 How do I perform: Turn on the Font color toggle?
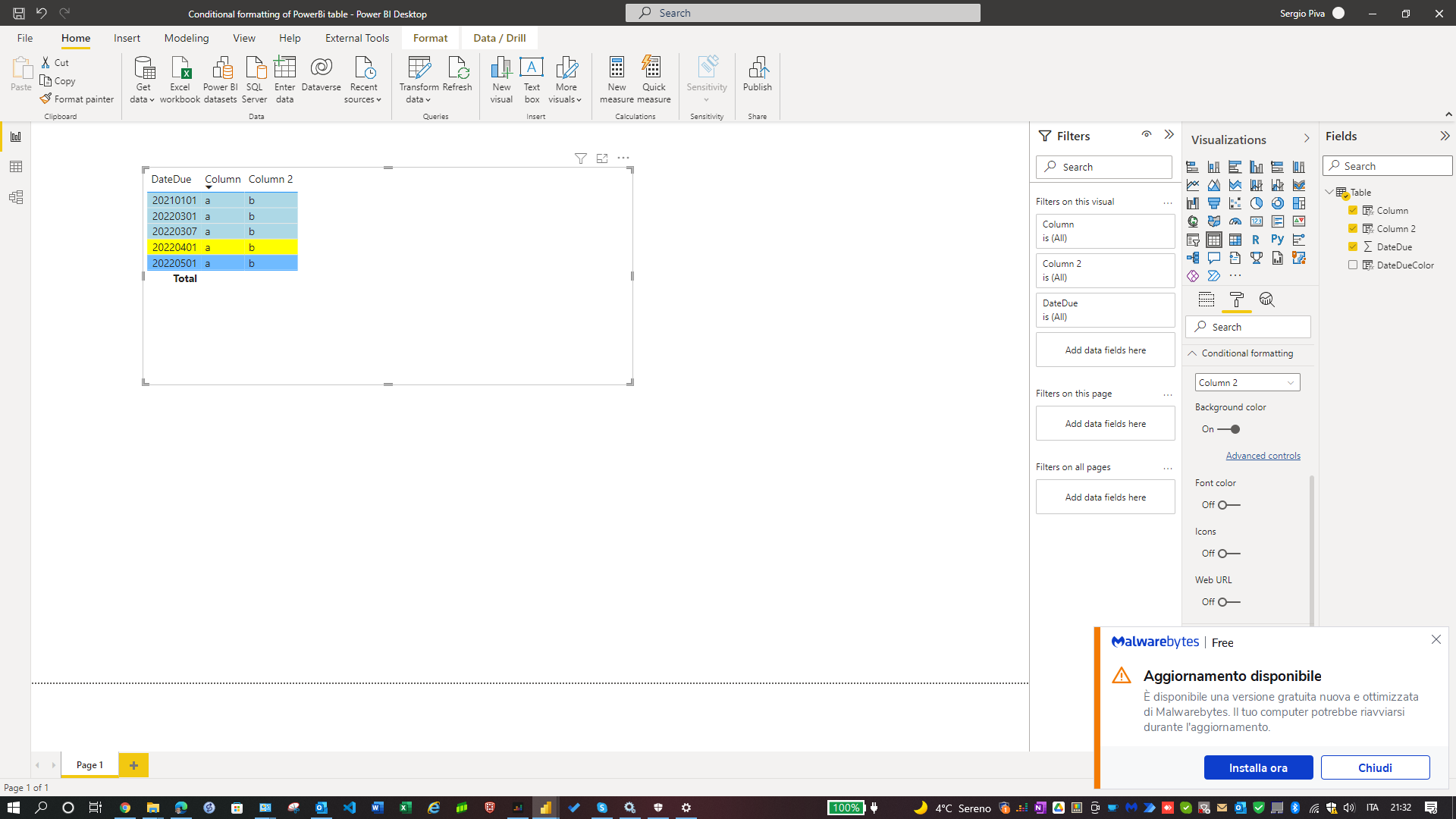point(1229,505)
